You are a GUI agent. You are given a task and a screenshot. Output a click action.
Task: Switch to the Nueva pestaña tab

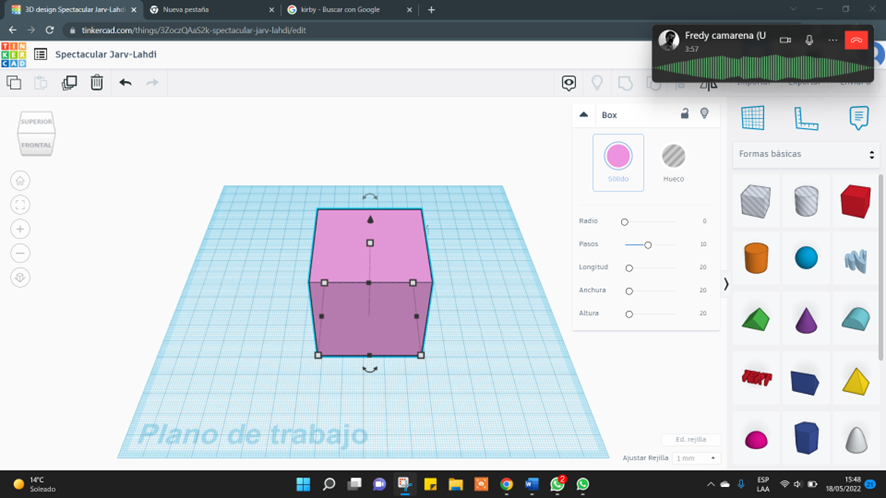[210, 10]
